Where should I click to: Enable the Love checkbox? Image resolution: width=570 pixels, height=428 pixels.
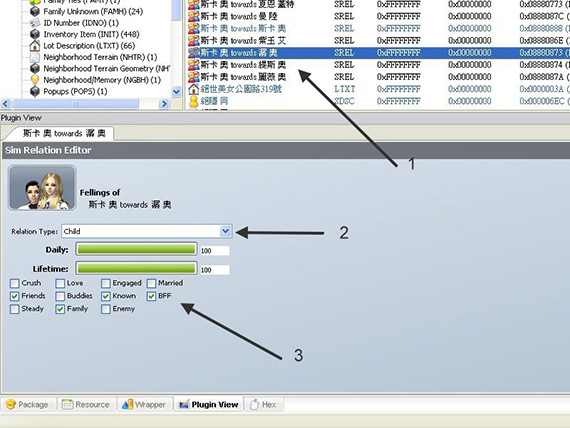pos(60,283)
